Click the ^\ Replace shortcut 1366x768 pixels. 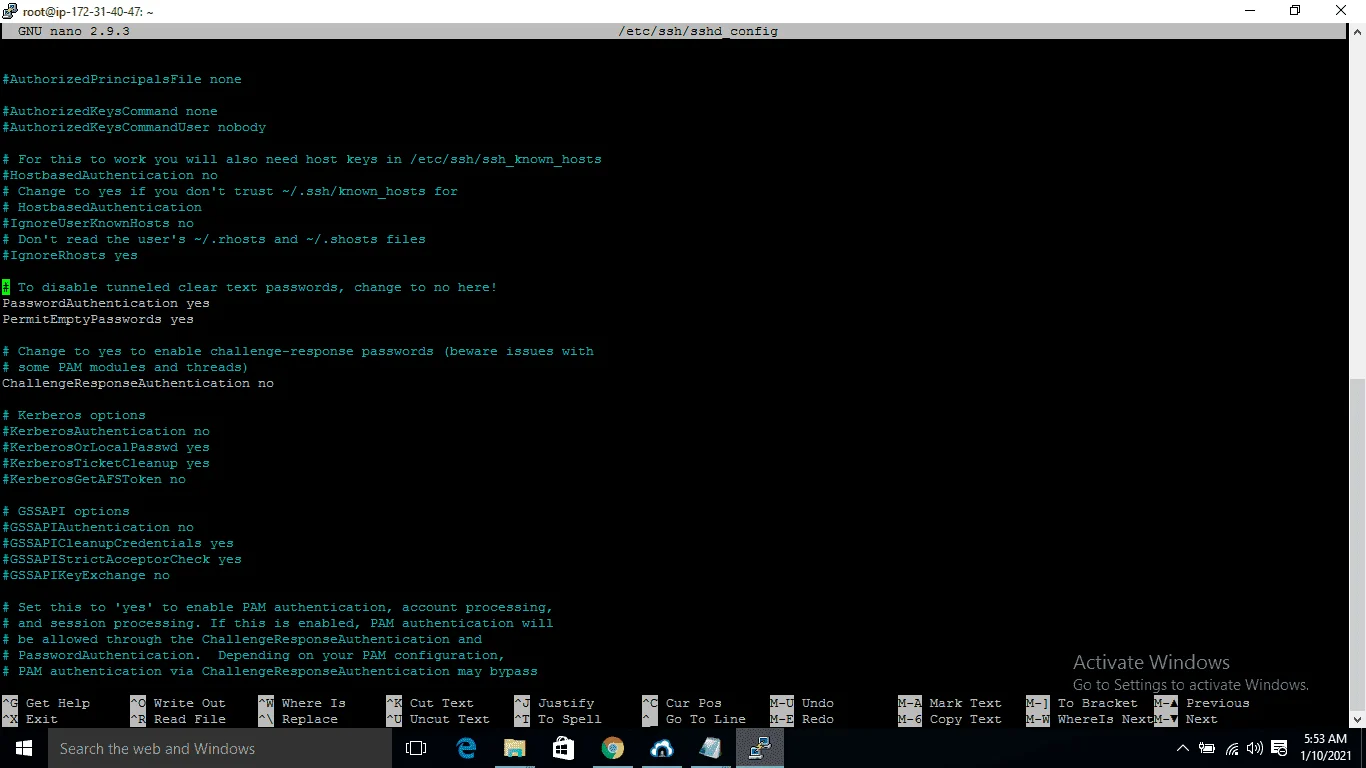click(x=298, y=719)
